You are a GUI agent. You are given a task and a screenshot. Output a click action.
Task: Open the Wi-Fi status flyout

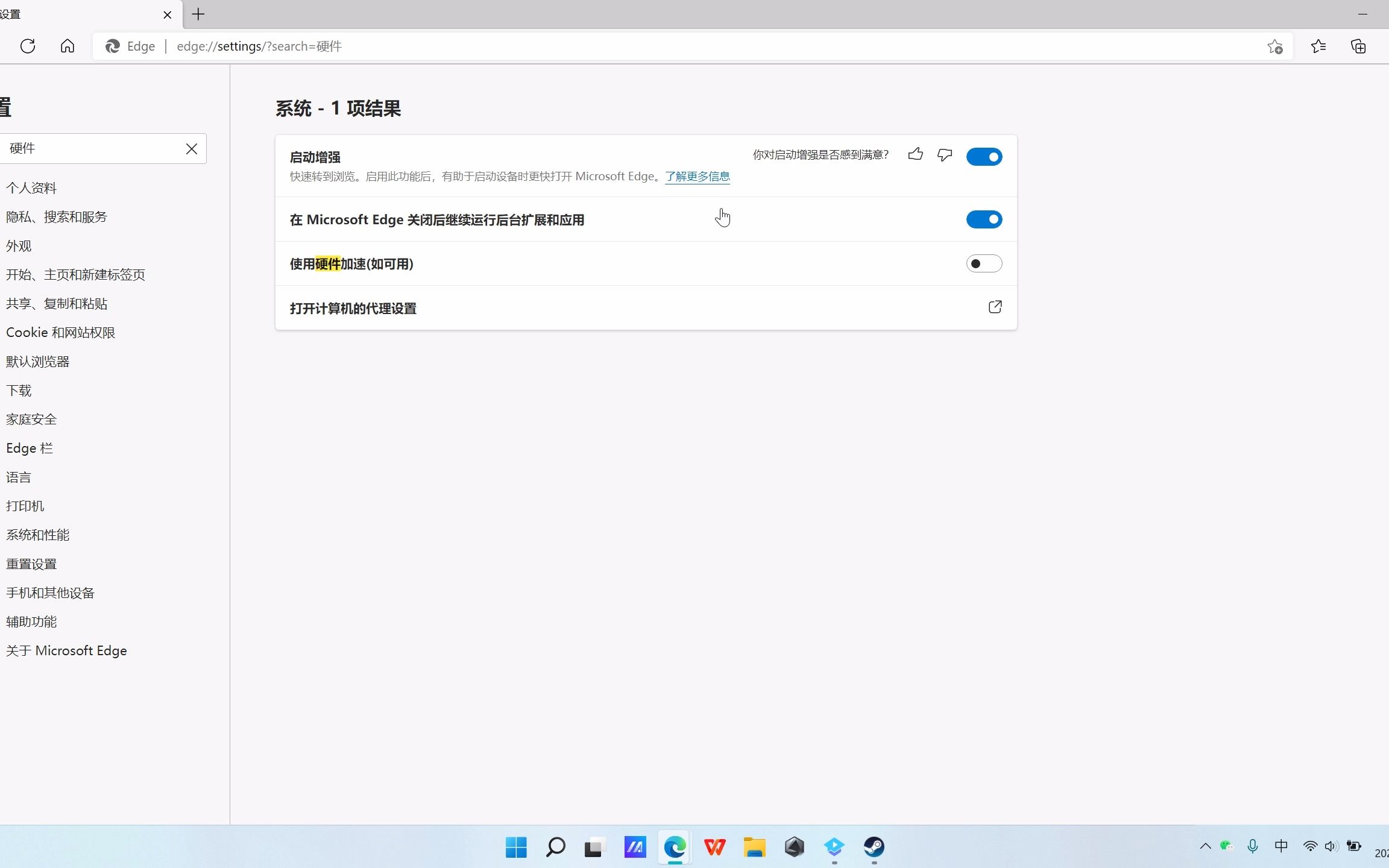pyautogui.click(x=1309, y=846)
